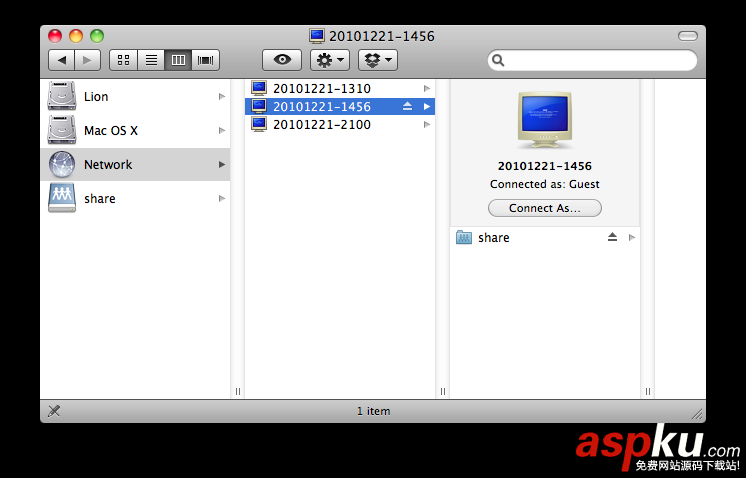Screen dimensions: 746x478
Task: Click the crossed-out pencil status icon
Action: click(x=54, y=411)
